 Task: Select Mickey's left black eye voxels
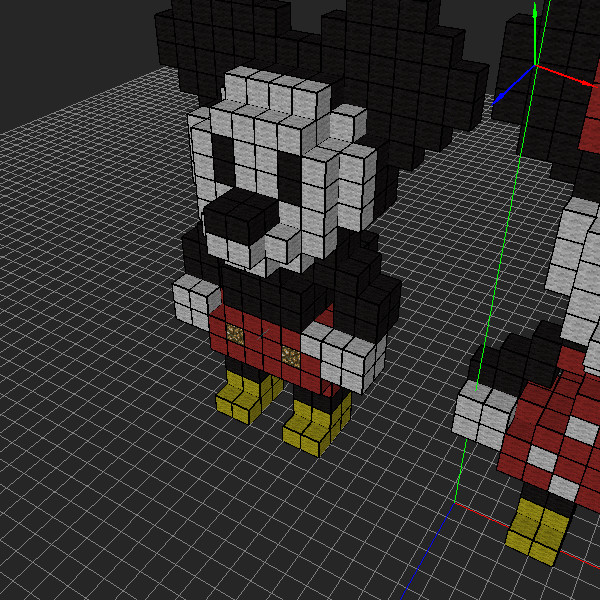click(x=223, y=159)
